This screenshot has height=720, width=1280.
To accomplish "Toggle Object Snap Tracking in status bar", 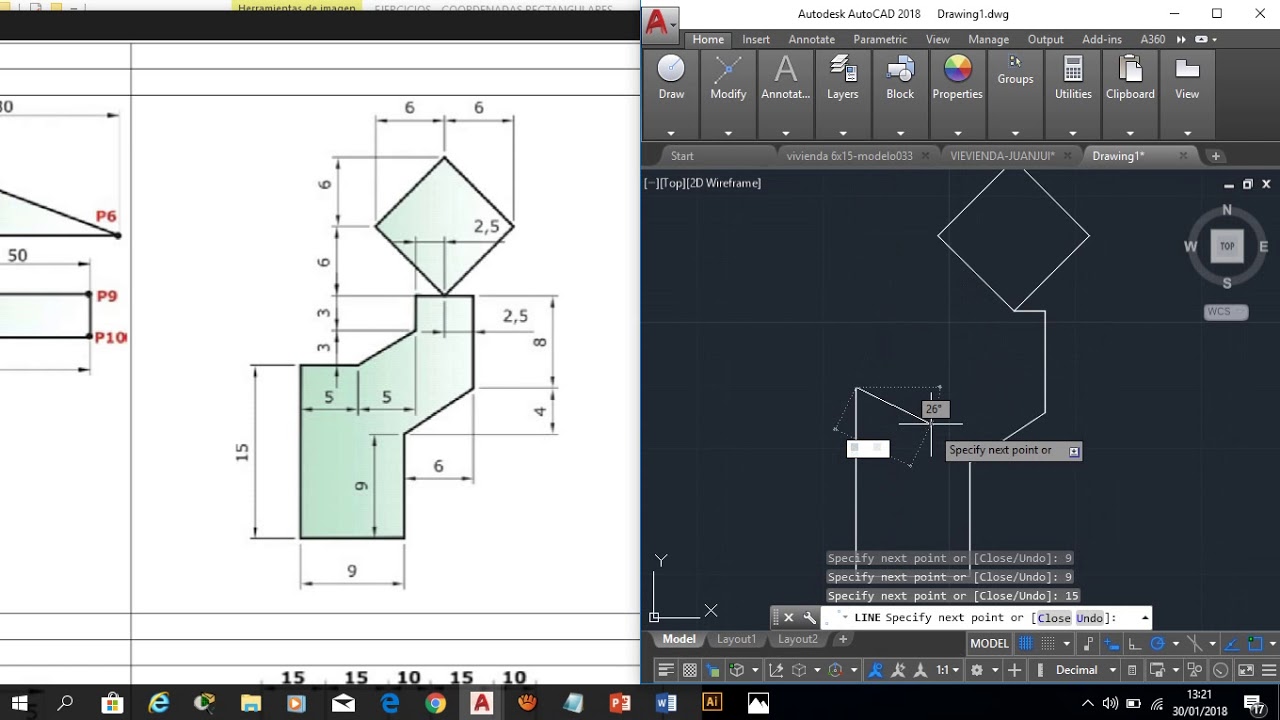I will coord(1232,643).
